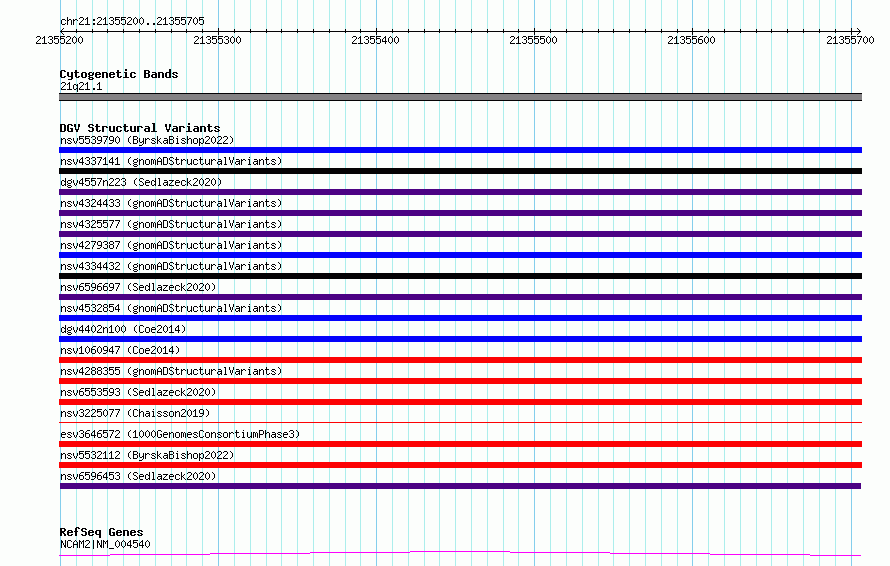The width and height of the screenshot is (890, 566).
Task: Click the blue bar under nsv4532854
Action: (460, 318)
